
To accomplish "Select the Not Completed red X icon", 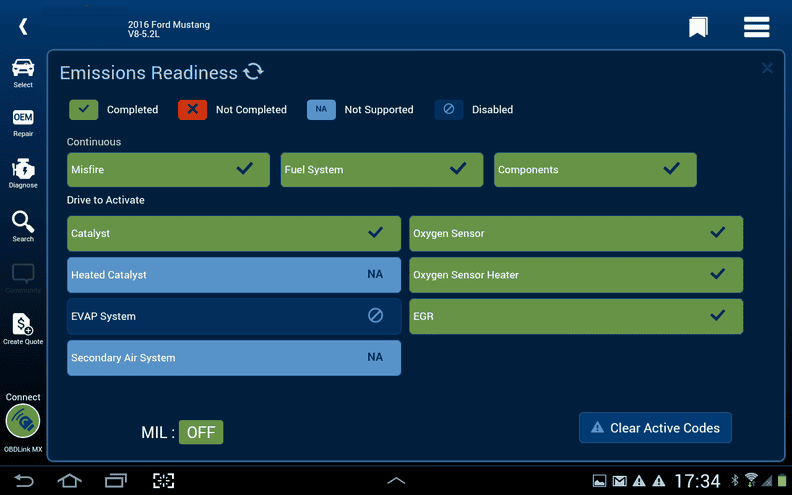I will tap(192, 110).
